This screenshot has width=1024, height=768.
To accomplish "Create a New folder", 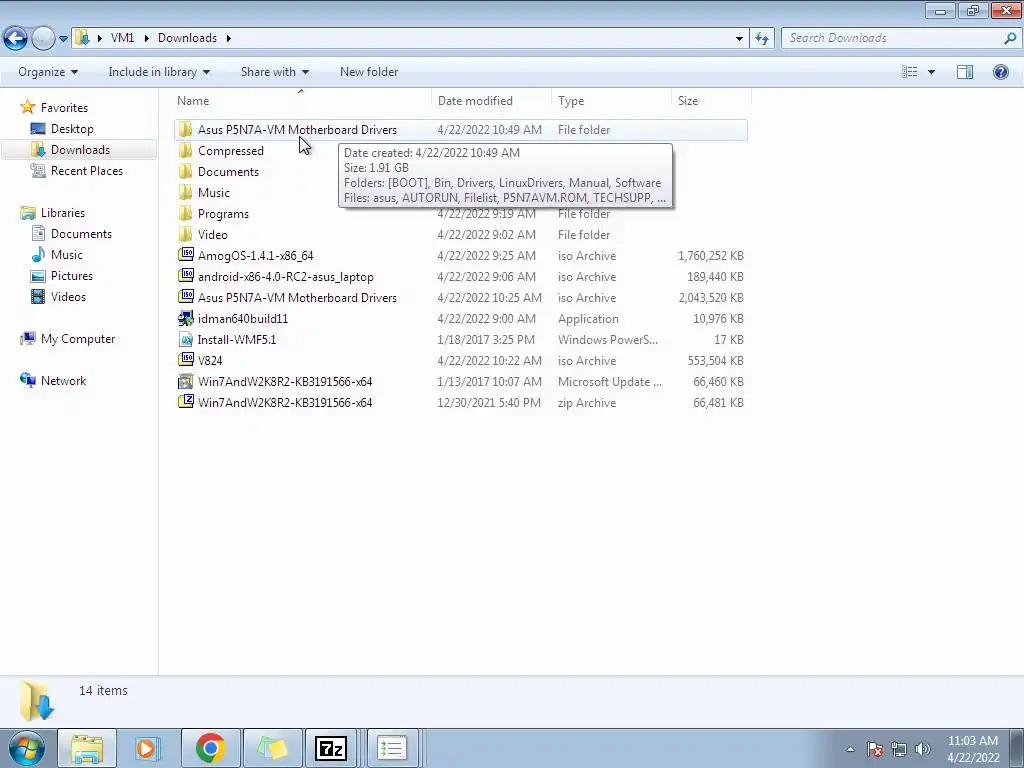I will tap(368, 72).
